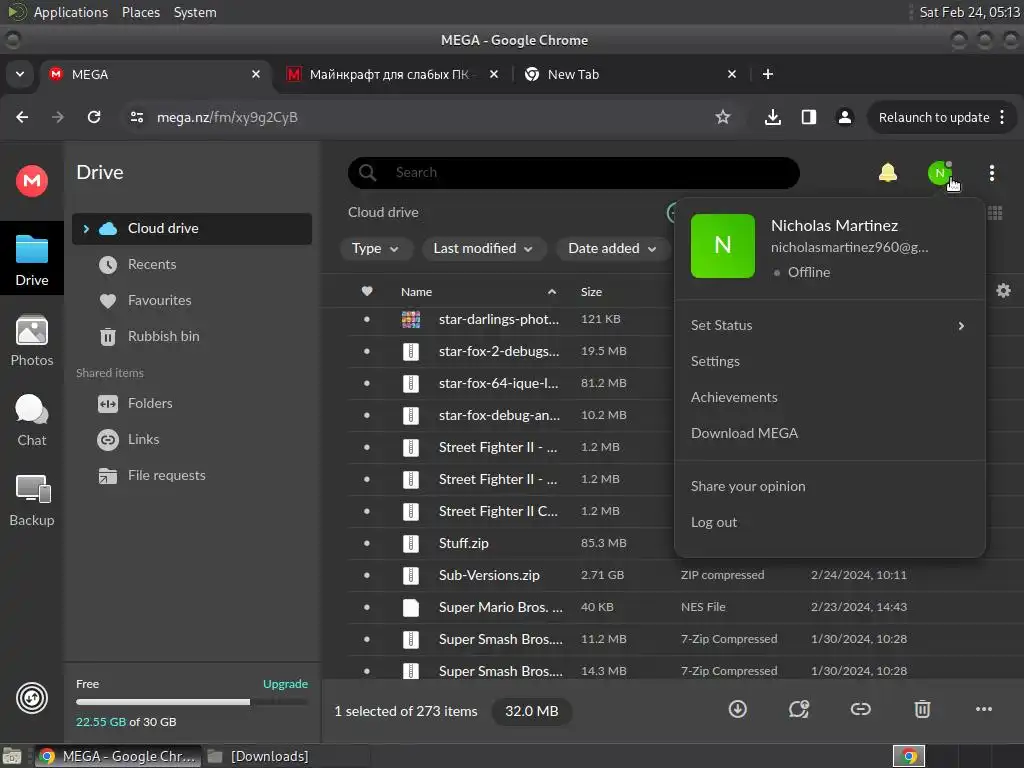Switch to grid view icon
Image resolution: width=1024 pixels, height=768 pixels.
point(995,213)
